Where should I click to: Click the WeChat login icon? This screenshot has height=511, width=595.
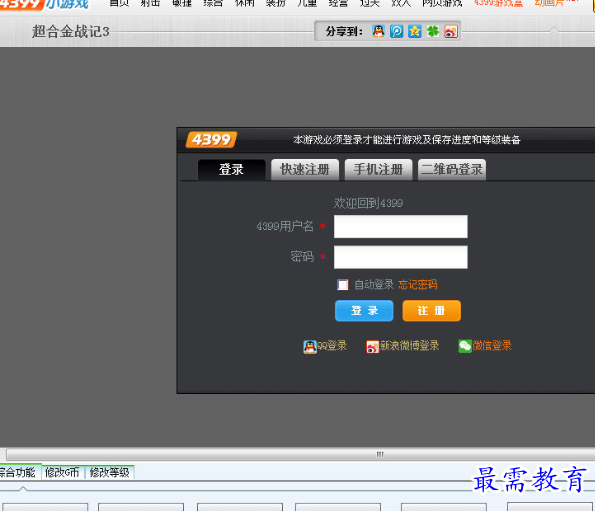point(465,346)
